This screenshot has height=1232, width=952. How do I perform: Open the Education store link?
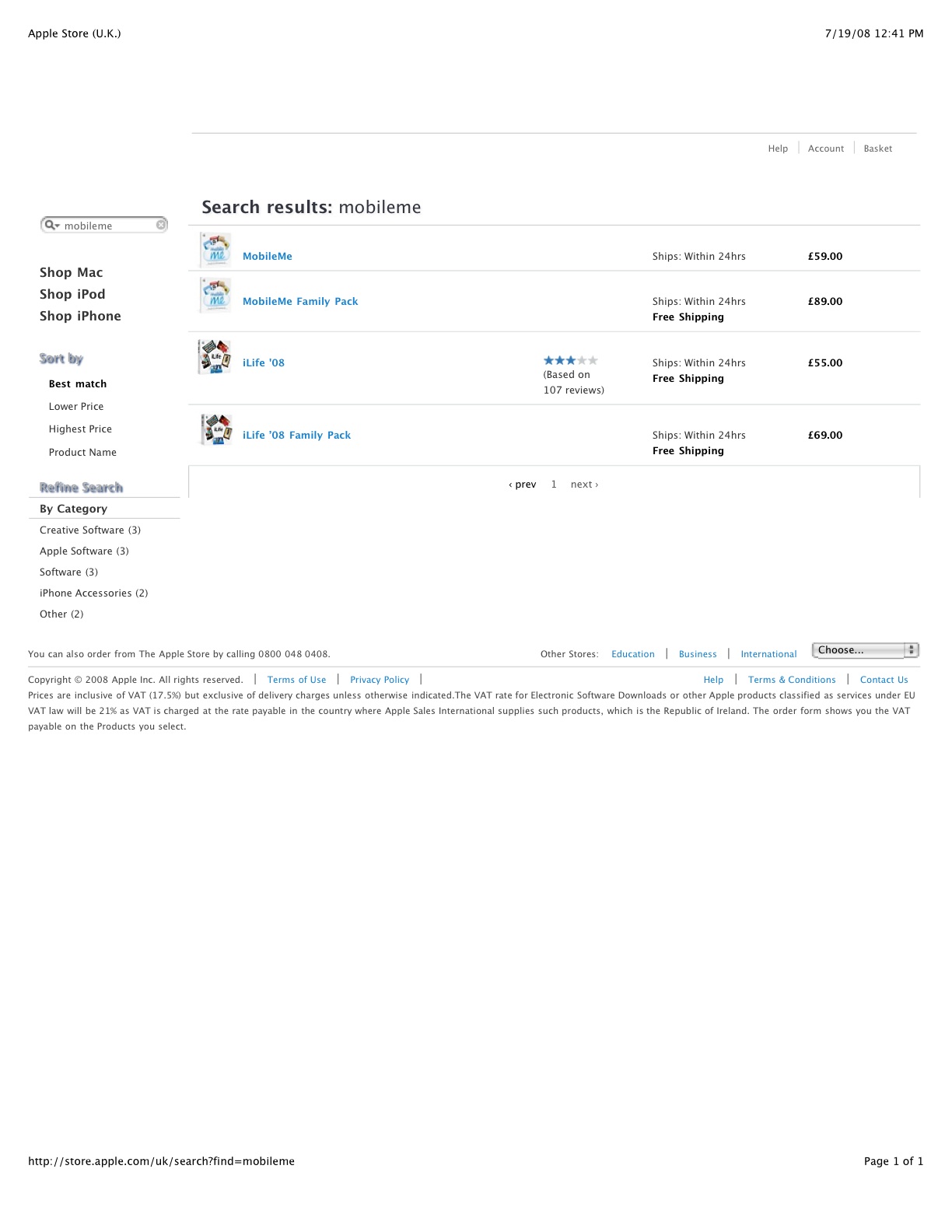point(633,655)
